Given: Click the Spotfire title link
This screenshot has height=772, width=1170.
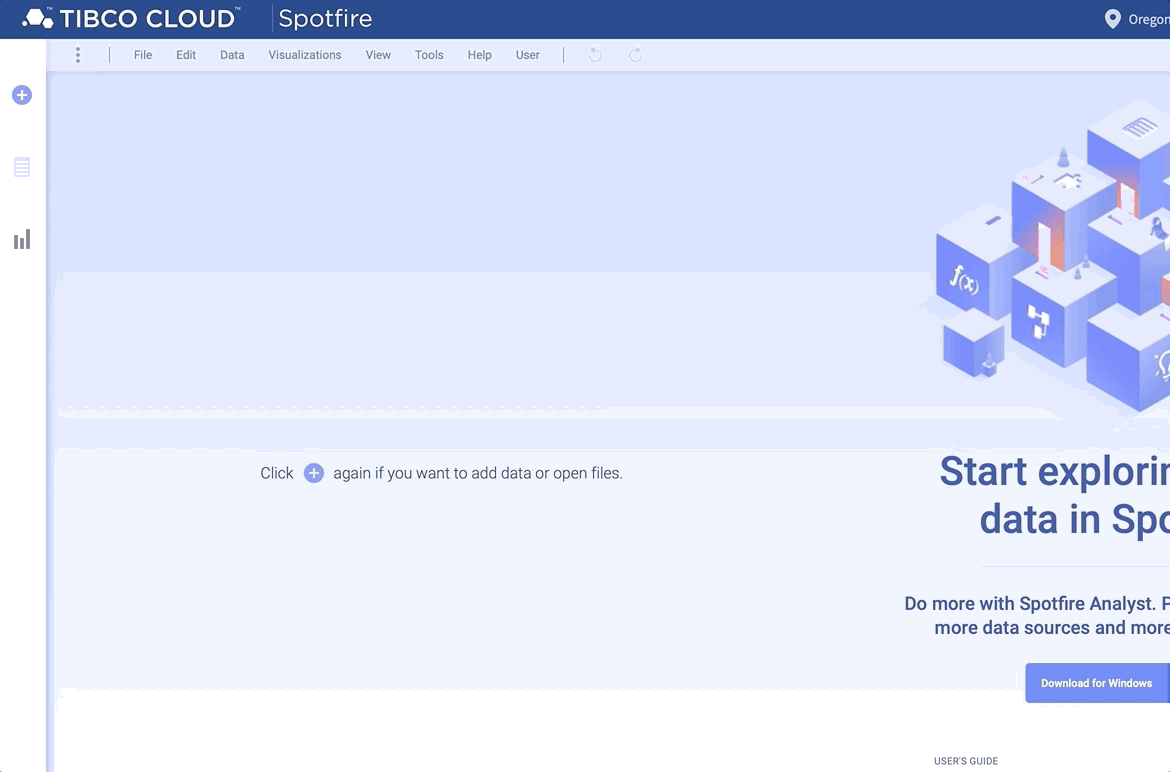Looking at the screenshot, I should tap(325, 19).
